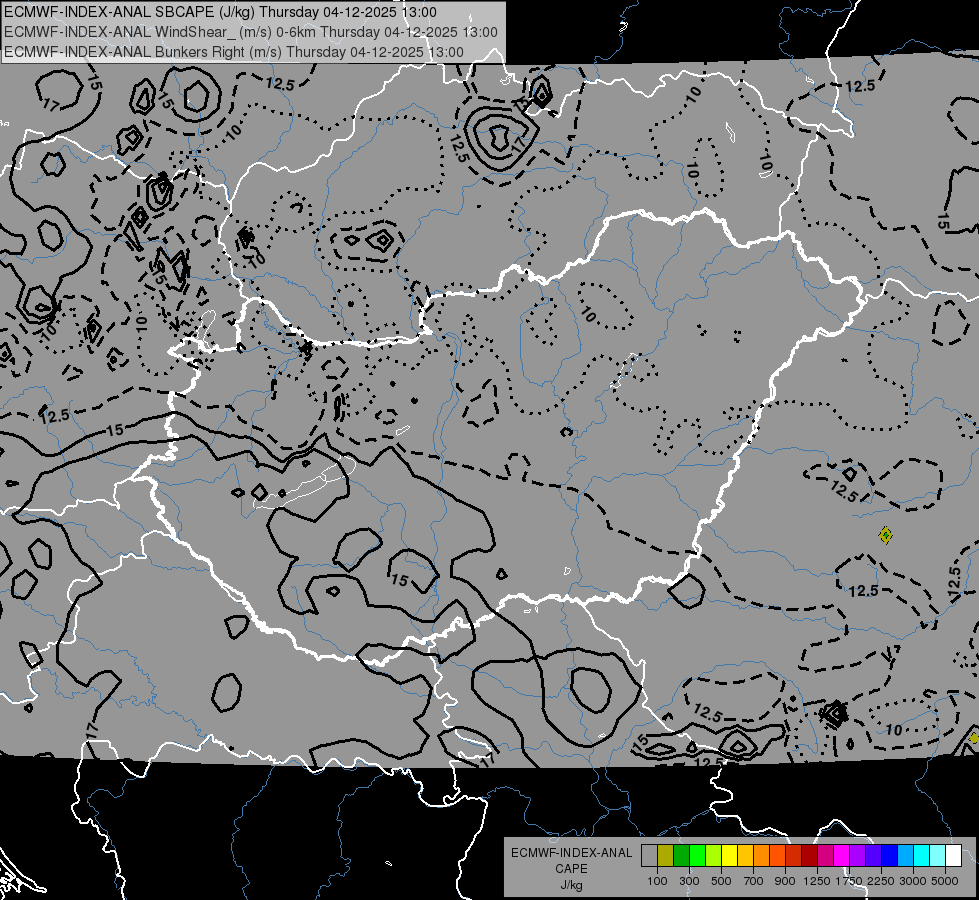Viewport: 979px width, 900px height.
Task: Select the sky blue swatch before 3000
Action: [905, 856]
